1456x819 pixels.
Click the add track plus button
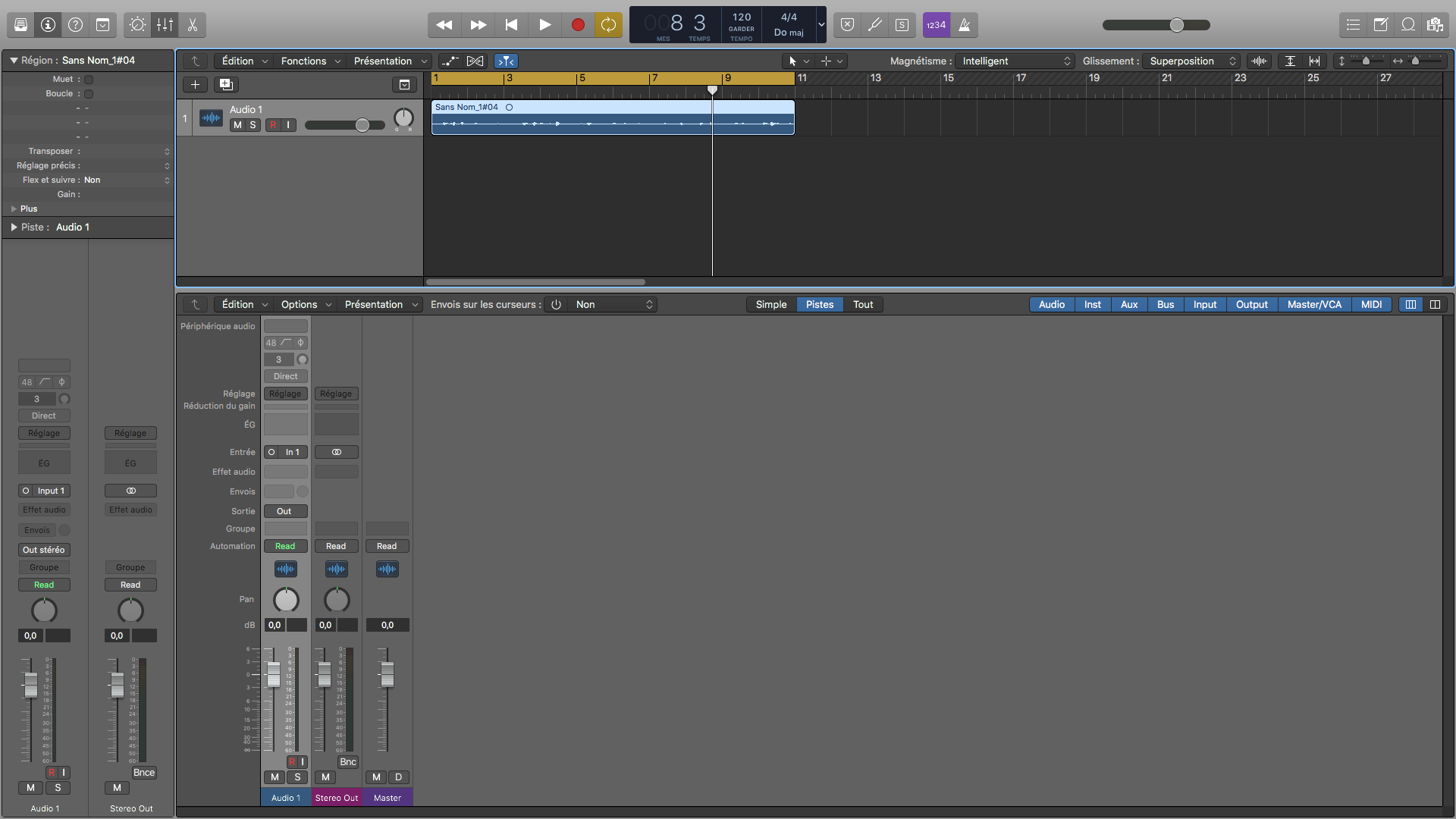[195, 85]
